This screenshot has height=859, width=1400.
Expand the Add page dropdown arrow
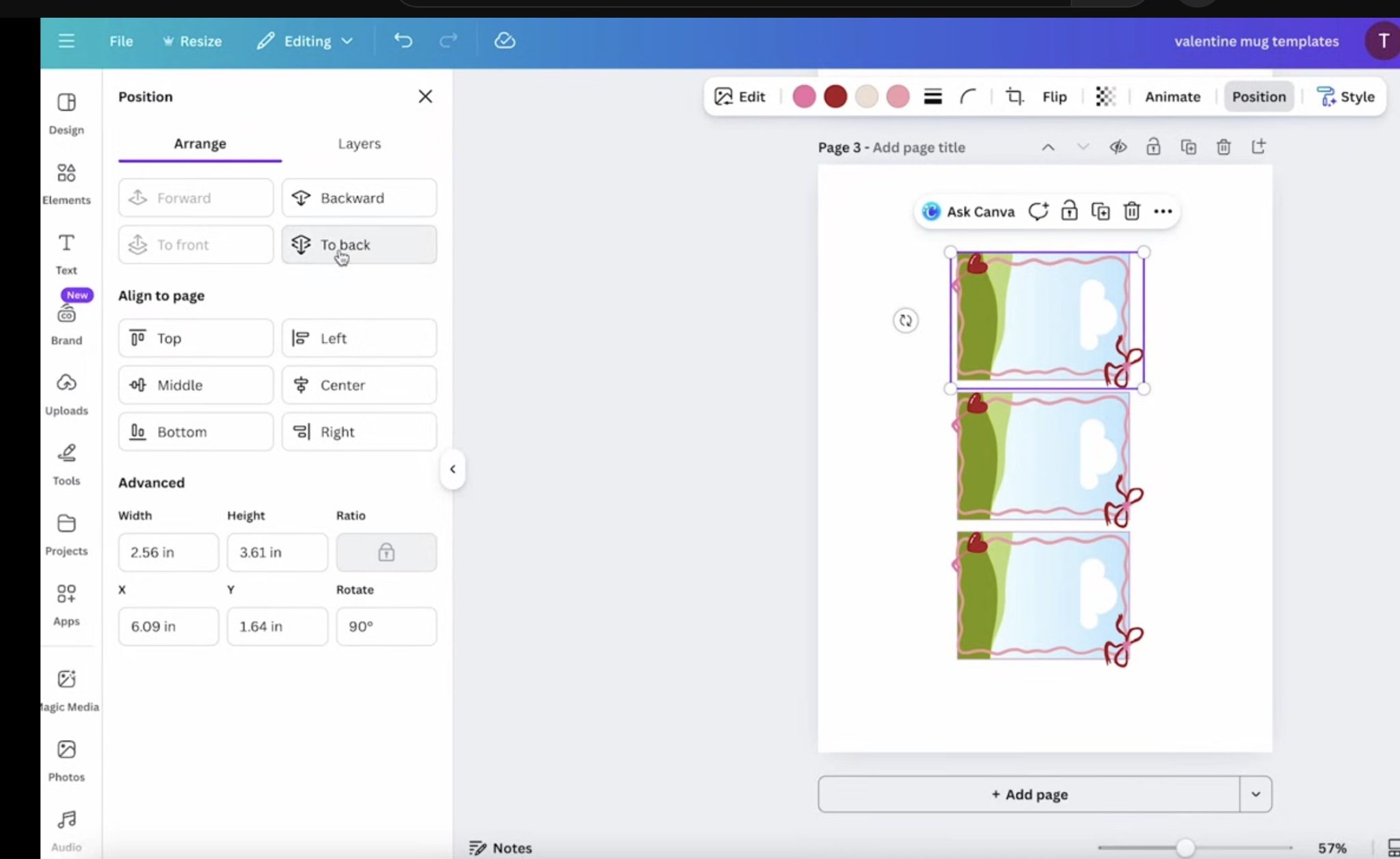pyautogui.click(x=1255, y=794)
